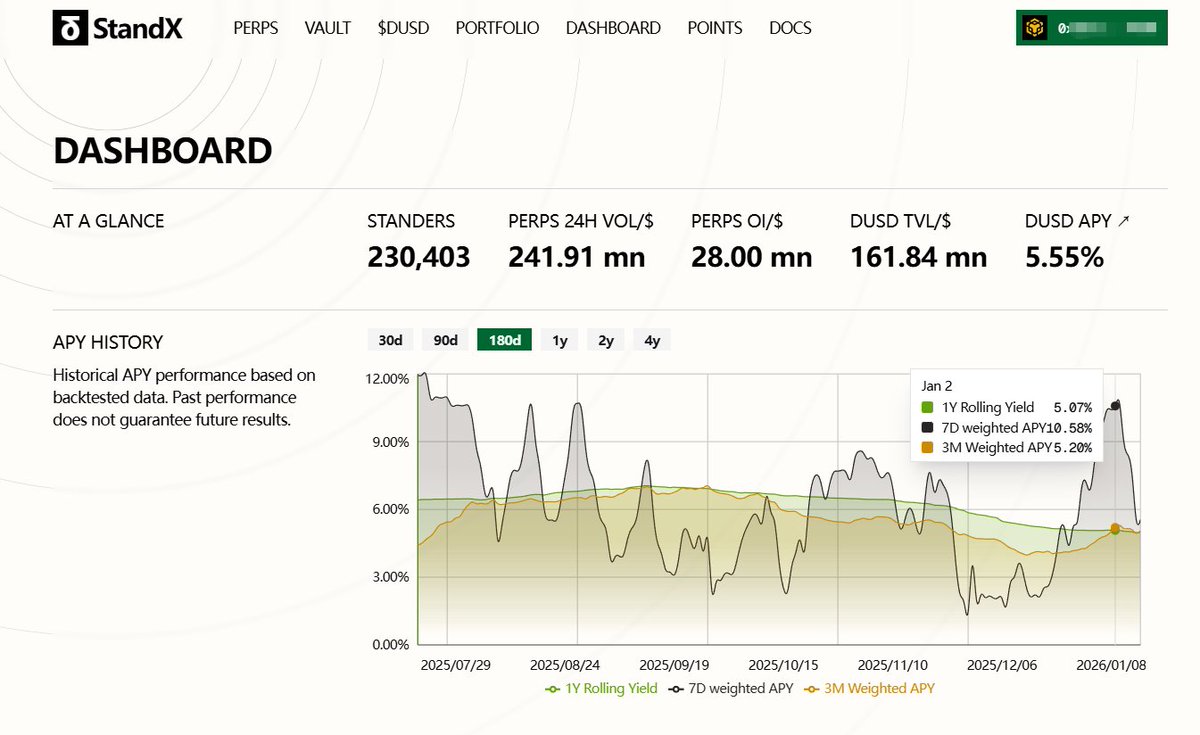Open the $DUSD page
This screenshot has width=1200, height=735.
(x=403, y=28)
